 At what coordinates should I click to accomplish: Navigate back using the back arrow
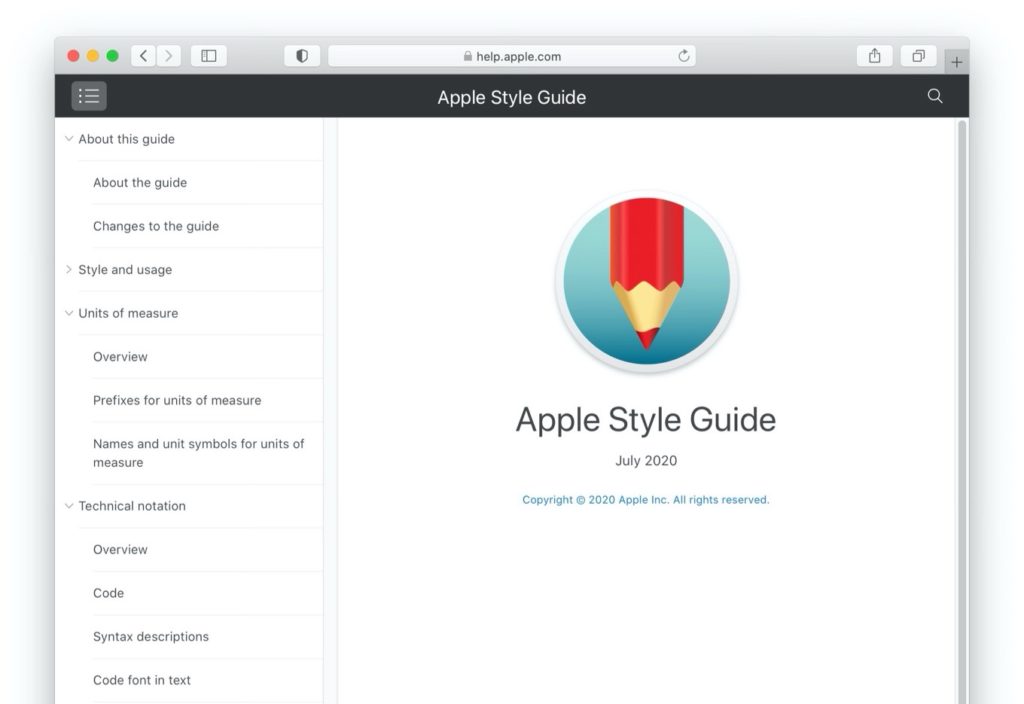click(x=142, y=55)
